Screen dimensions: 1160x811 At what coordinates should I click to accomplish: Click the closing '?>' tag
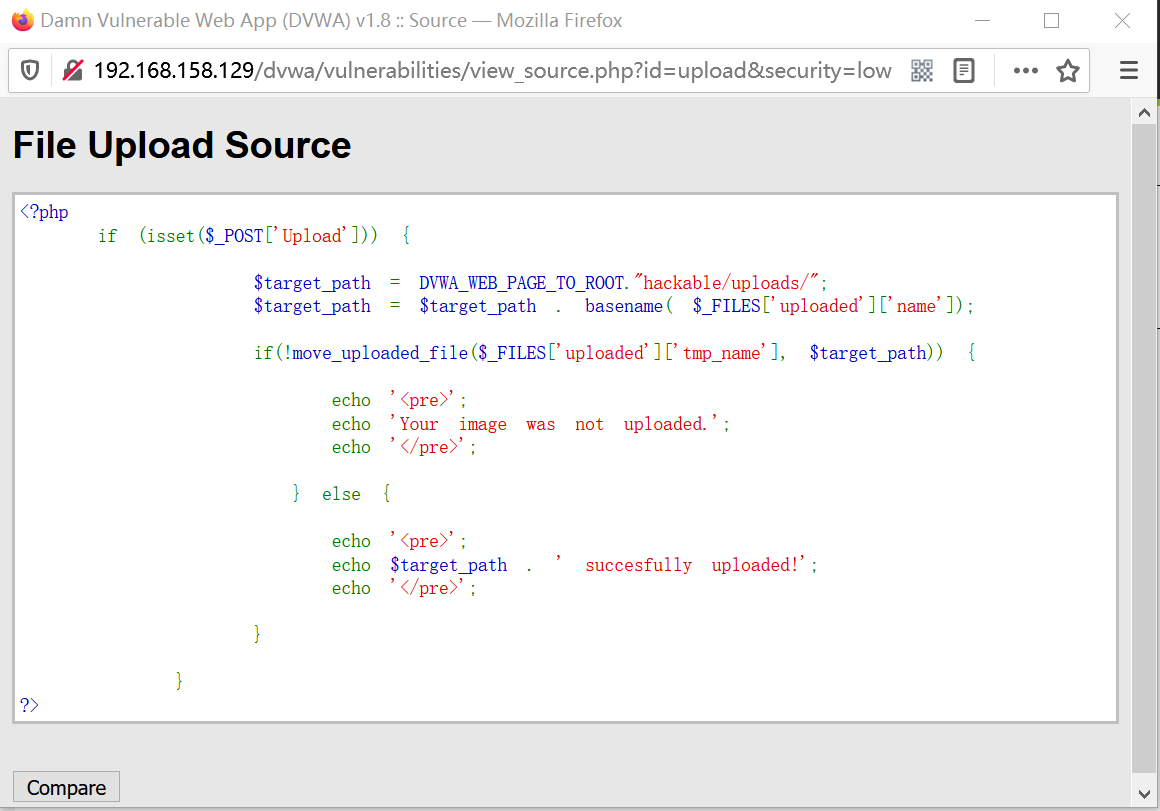30,705
